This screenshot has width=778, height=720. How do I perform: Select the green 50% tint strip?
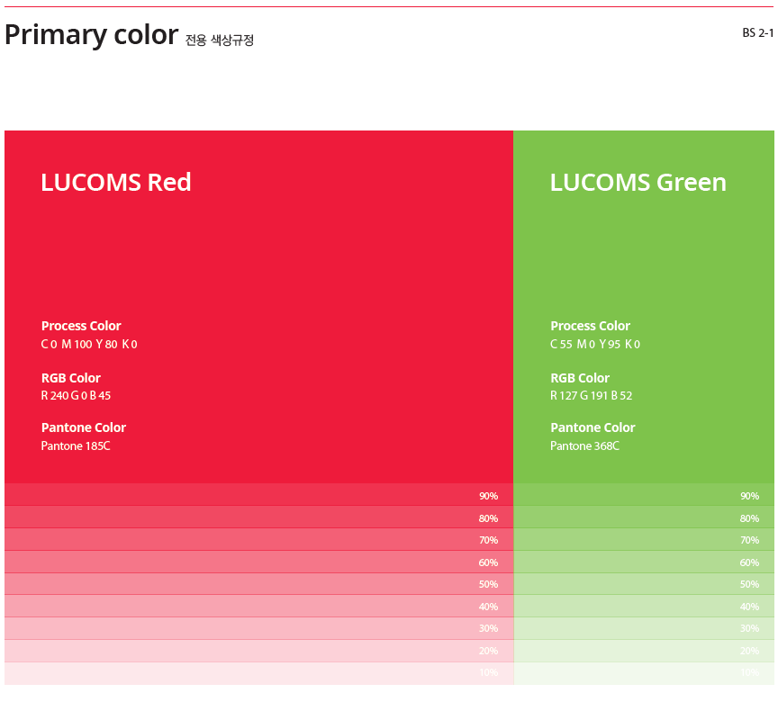(644, 584)
